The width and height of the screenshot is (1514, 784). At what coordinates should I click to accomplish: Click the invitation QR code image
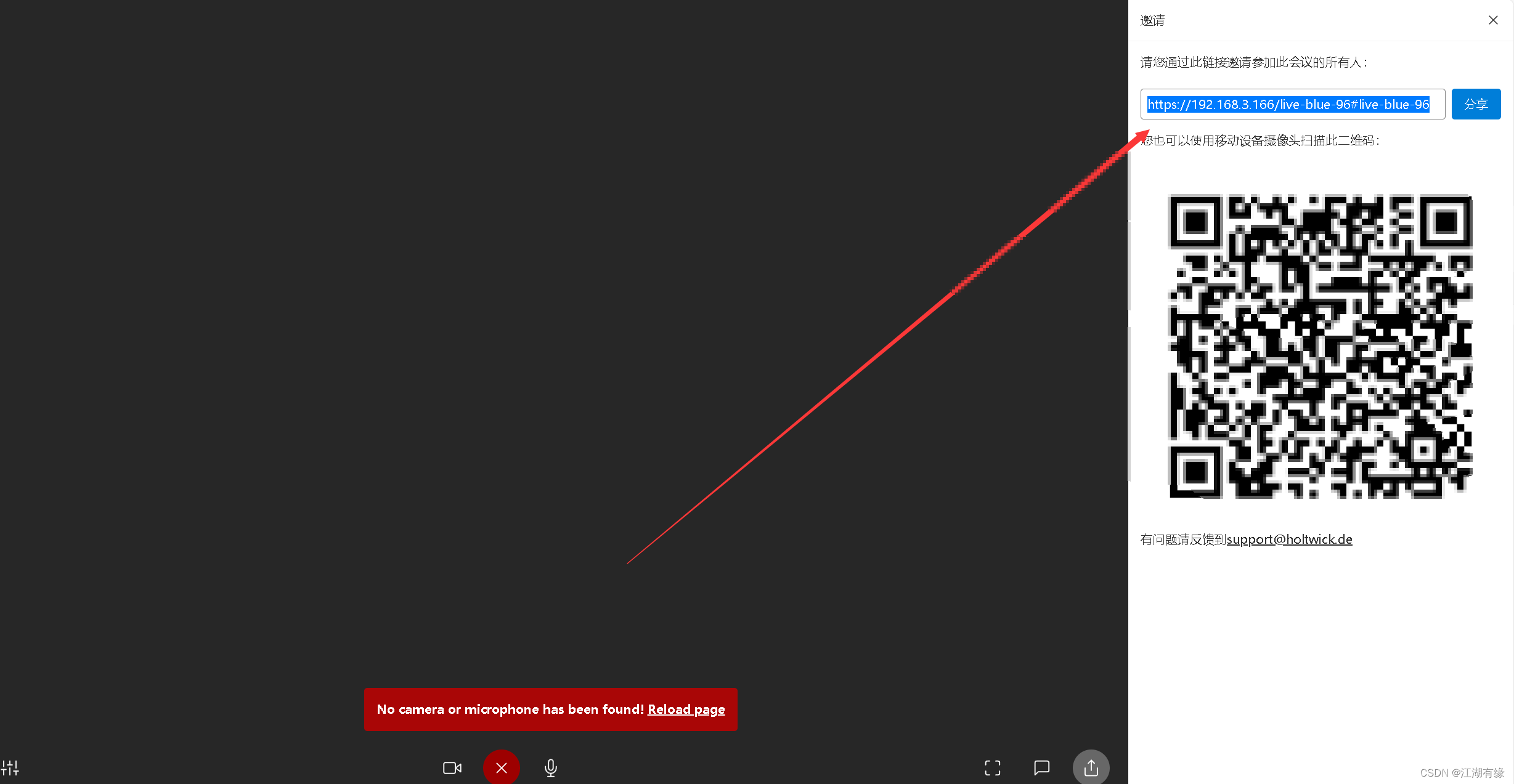(1321, 346)
